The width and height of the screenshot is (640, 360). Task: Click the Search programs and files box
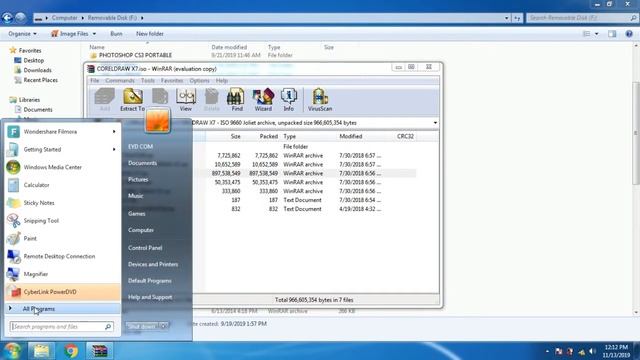tap(61, 327)
